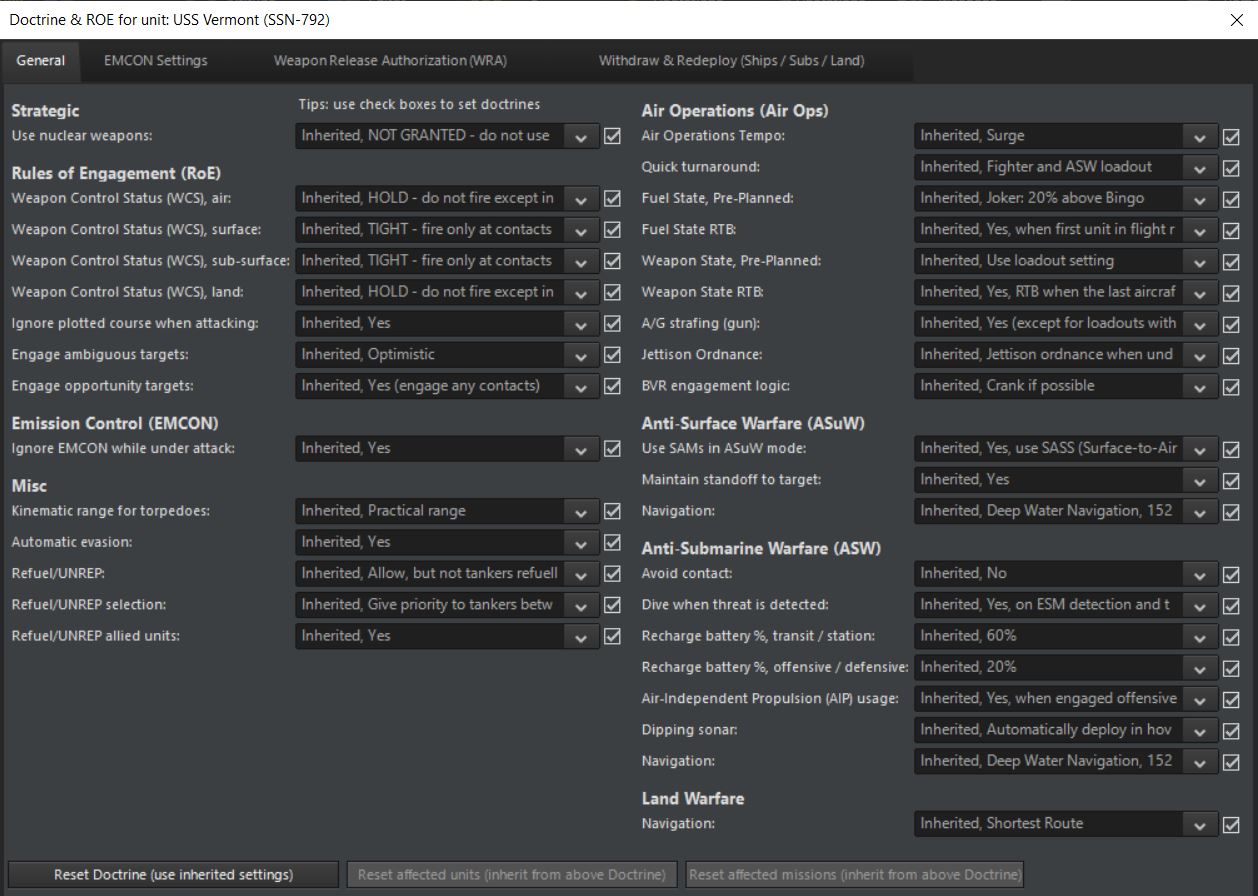Click Reset affected units button
The width and height of the screenshot is (1258, 896).
pos(512,874)
